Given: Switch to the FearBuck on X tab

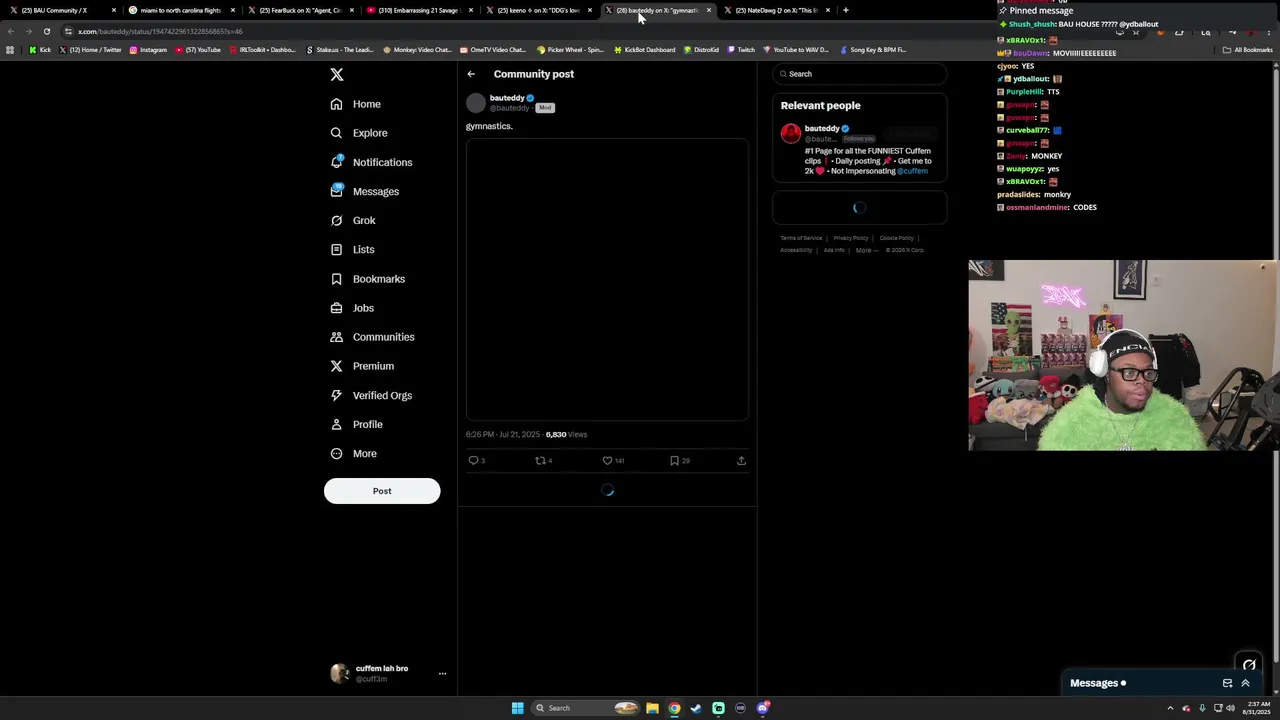Looking at the screenshot, I should point(300,10).
